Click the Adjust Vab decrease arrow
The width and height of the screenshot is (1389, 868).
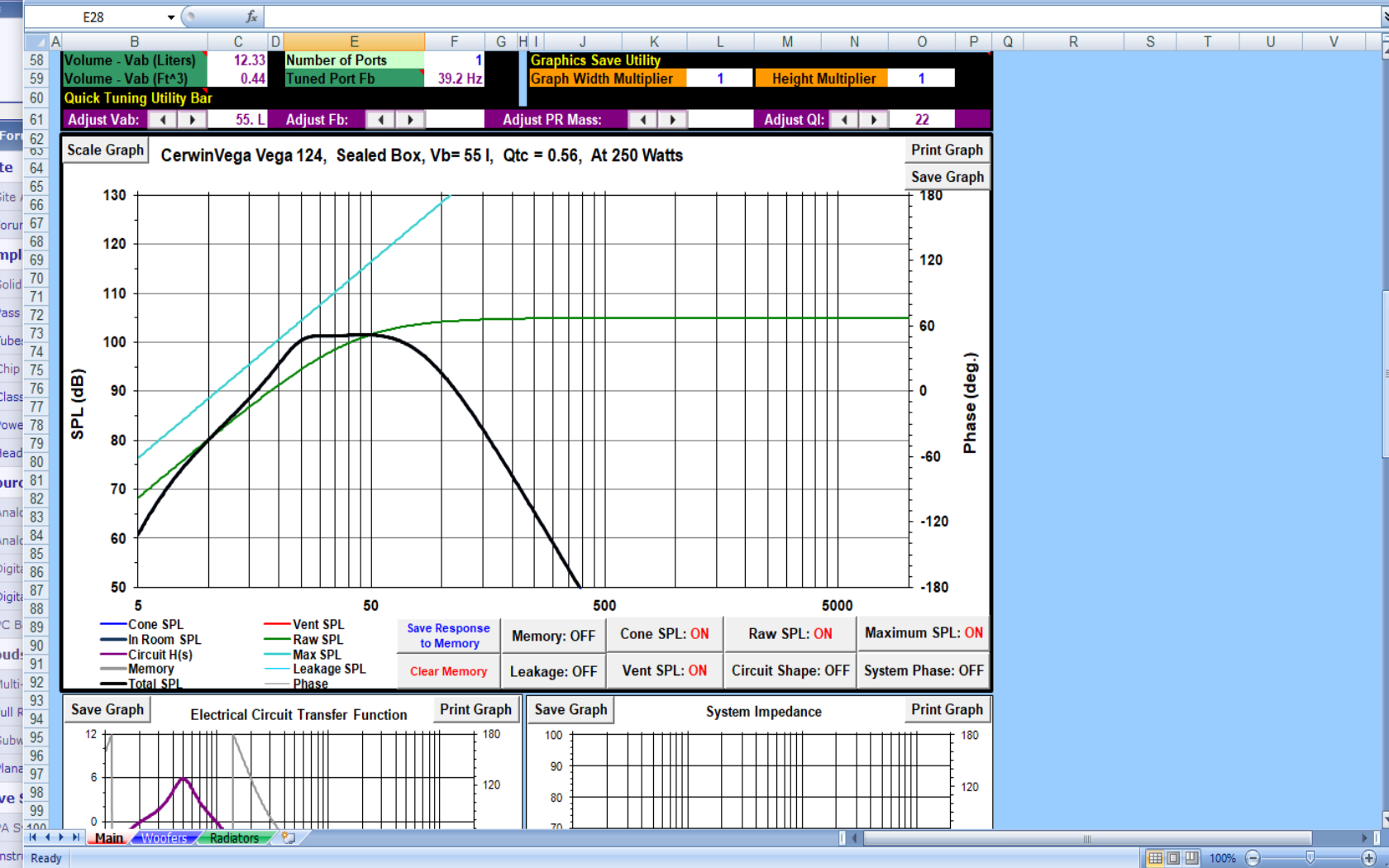163,120
